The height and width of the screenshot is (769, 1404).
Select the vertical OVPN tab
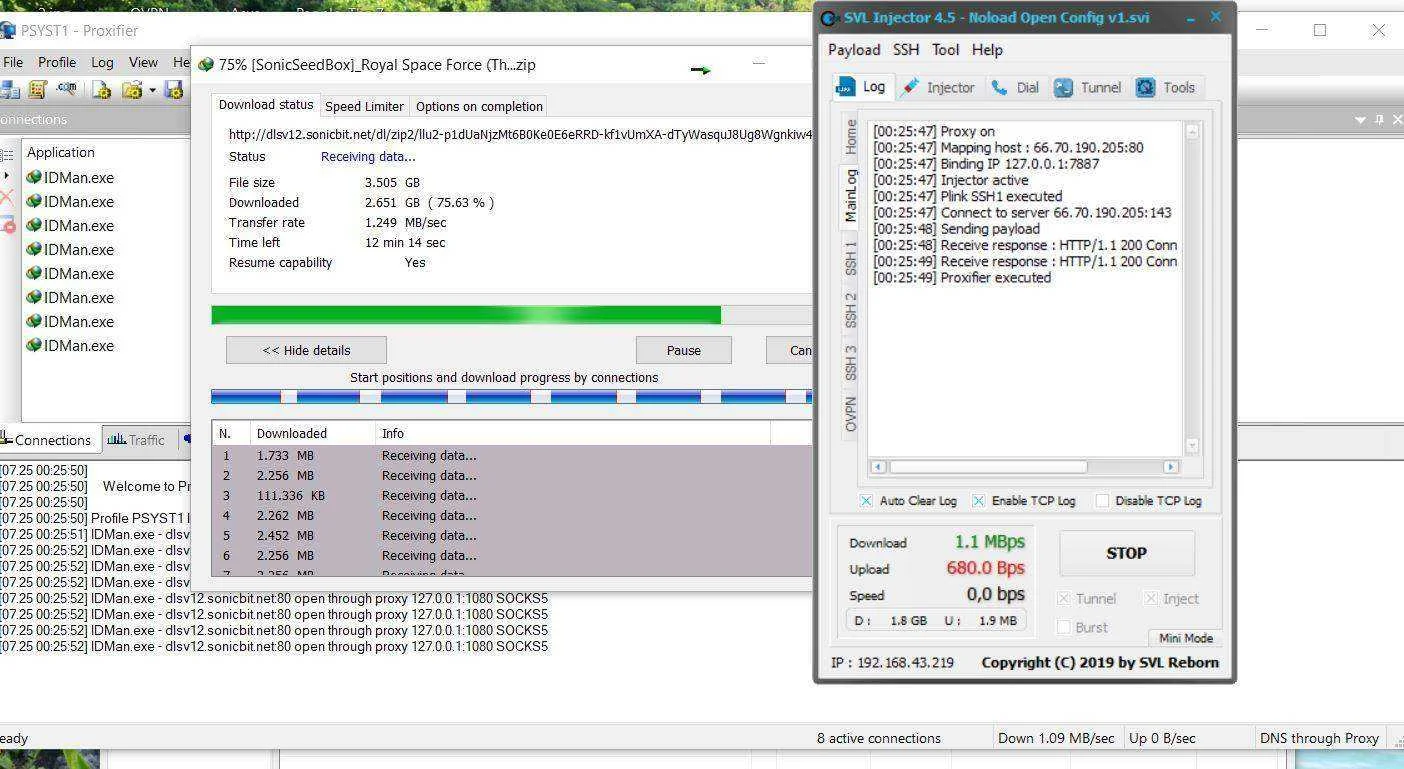(851, 414)
